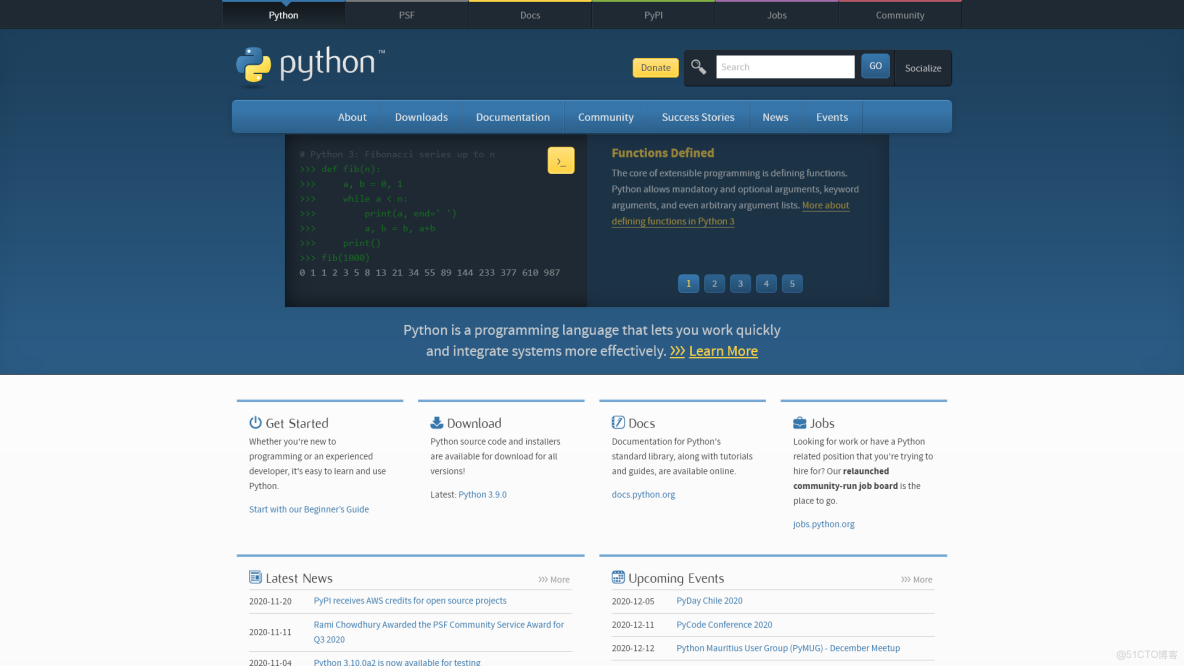Click the Latest News newspaper icon
The width and height of the screenshot is (1184, 666).
coord(254,577)
